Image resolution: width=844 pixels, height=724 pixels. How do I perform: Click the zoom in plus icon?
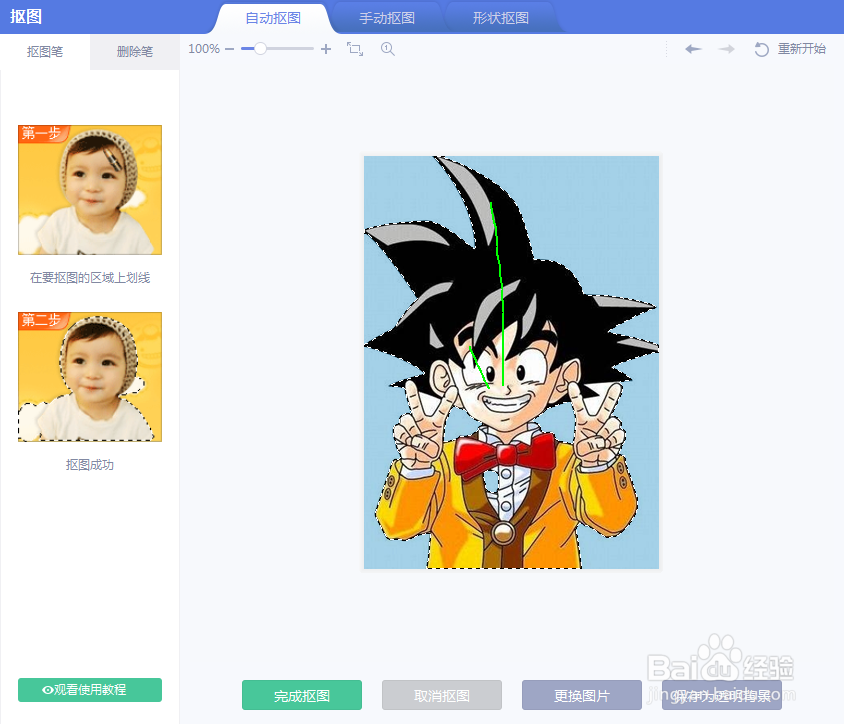pyautogui.click(x=326, y=49)
